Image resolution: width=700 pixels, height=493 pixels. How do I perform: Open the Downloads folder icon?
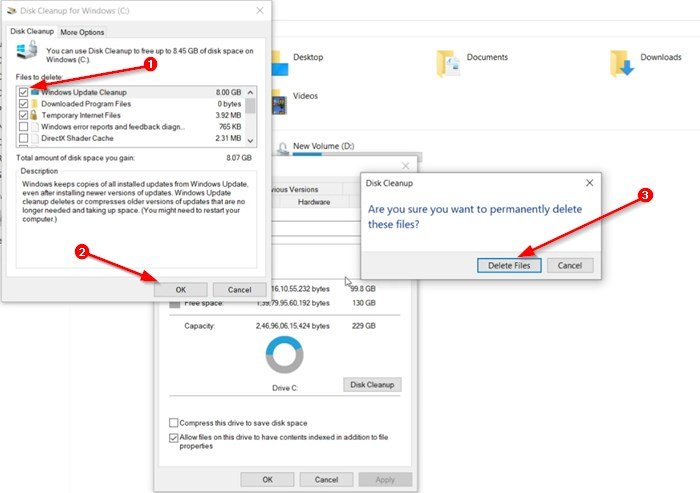(621, 63)
